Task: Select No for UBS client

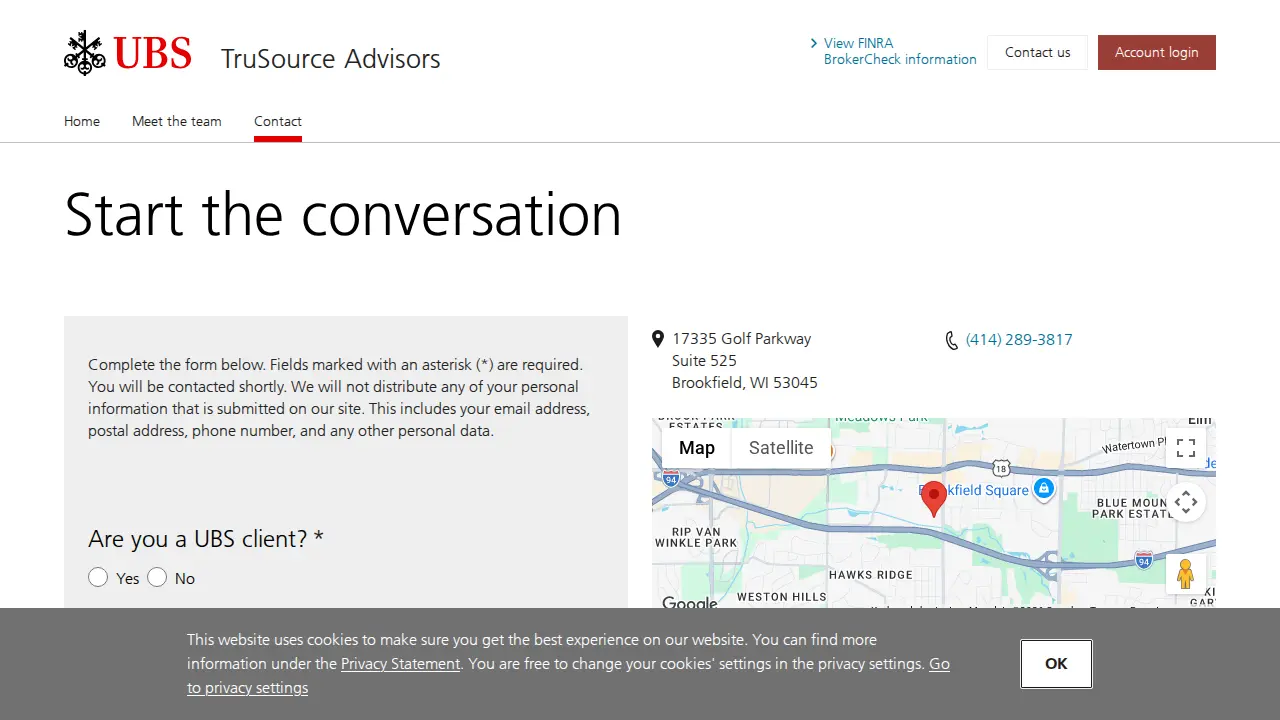Action: (157, 577)
